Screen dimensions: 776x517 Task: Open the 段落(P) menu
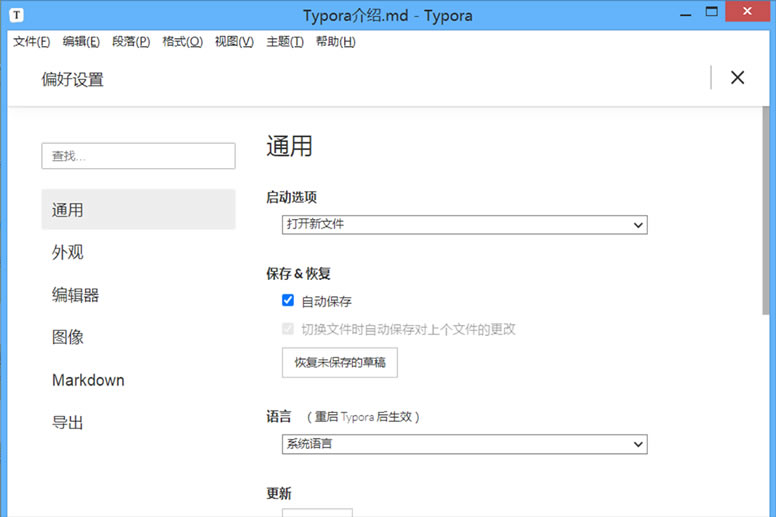(x=131, y=42)
